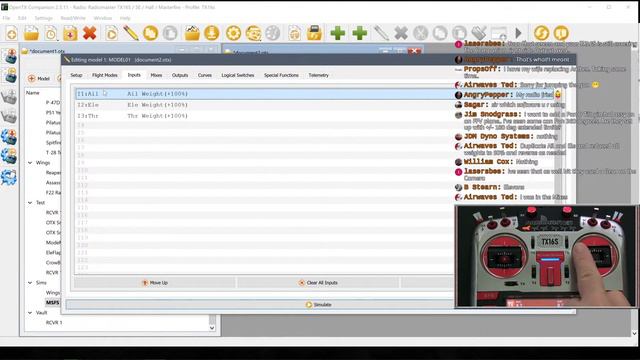Click the grey pencil toolbar icon
Viewport: 640px width, 360px height.
click(x=381, y=33)
